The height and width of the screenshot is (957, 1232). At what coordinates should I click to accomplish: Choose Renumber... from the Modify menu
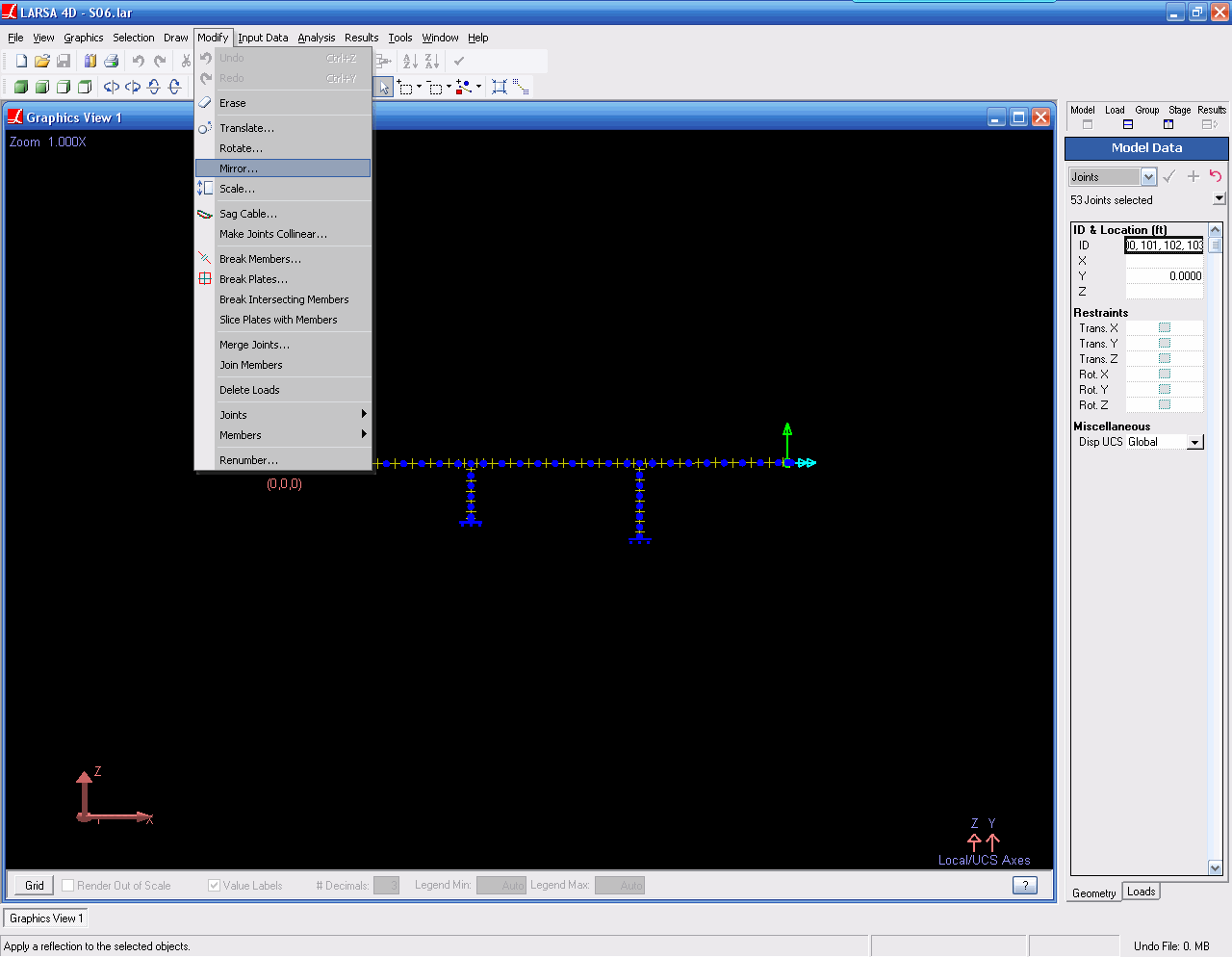tap(283, 460)
